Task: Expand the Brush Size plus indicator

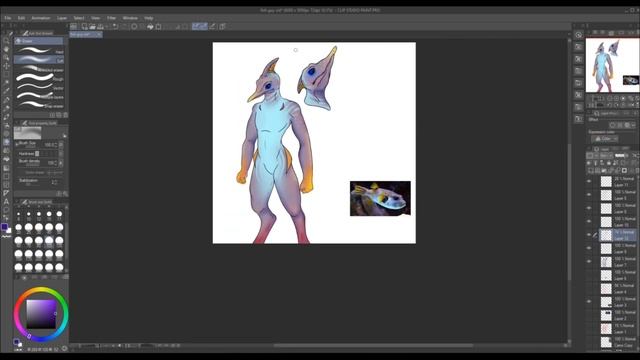Action: pos(16,144)
